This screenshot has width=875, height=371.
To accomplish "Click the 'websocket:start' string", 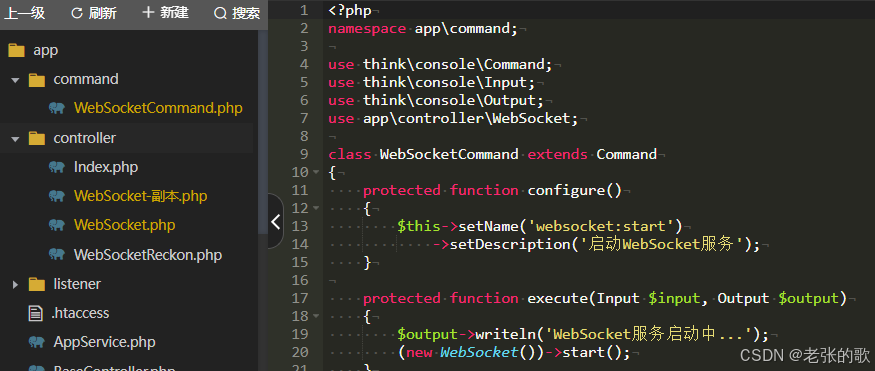I will 600,227.
